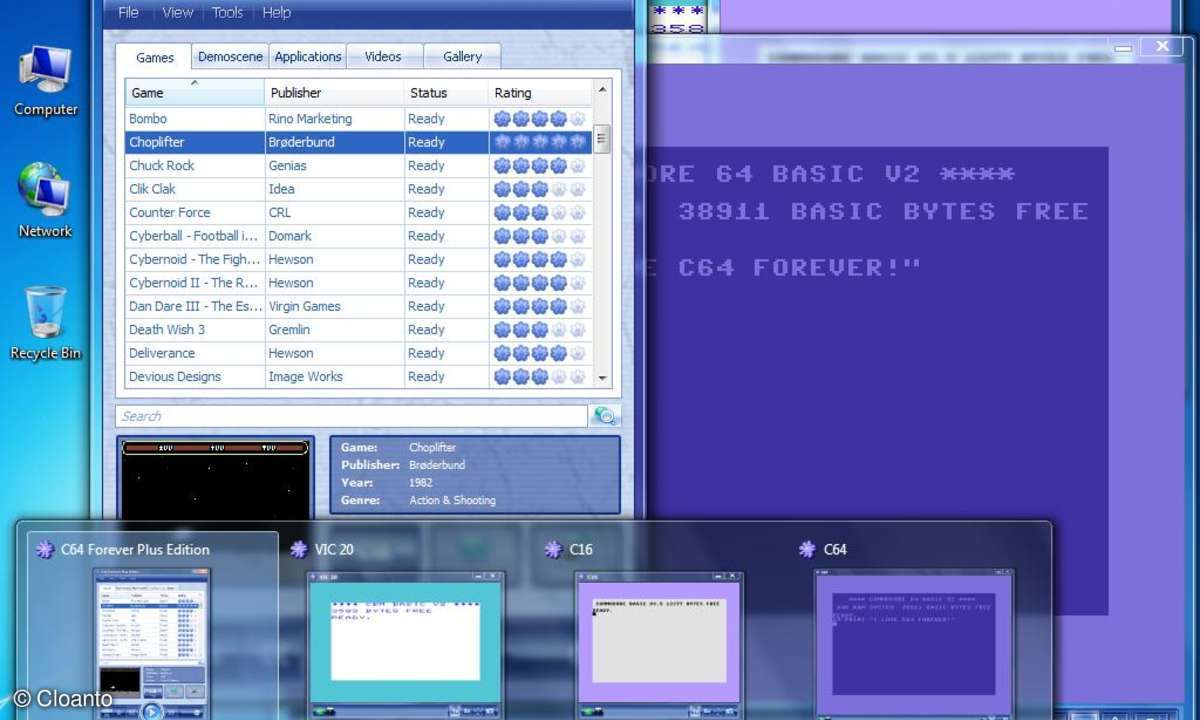Select the Death Wish 3 game row

[x=357, y=330]
